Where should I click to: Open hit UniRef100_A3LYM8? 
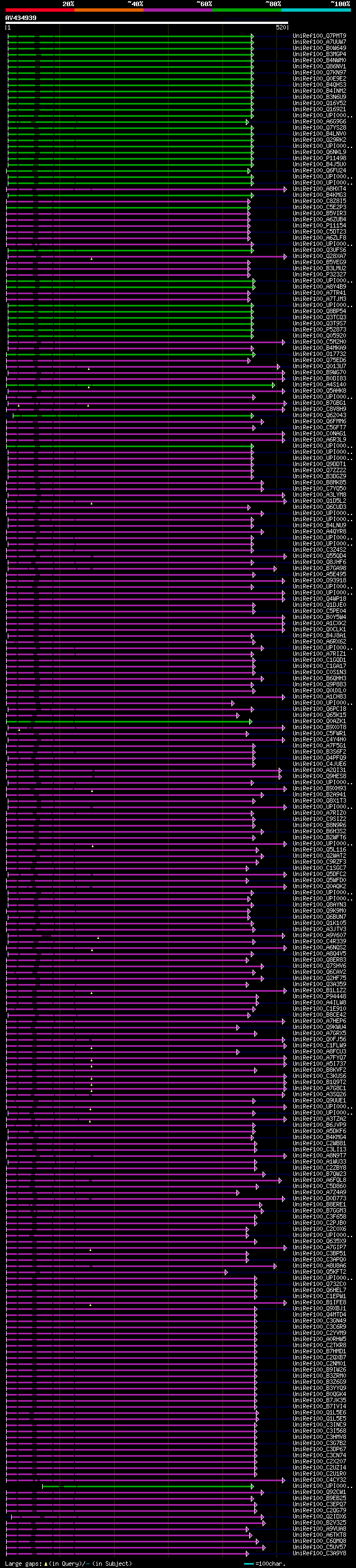point(319,495)
